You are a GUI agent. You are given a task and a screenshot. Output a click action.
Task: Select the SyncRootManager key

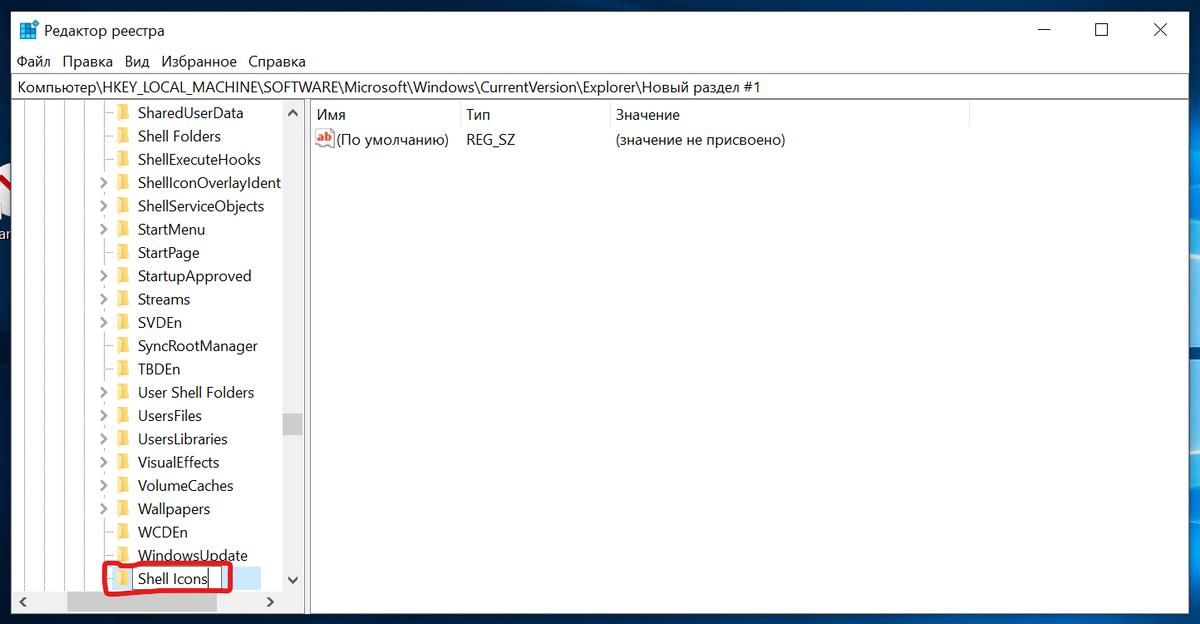[x=197, y=346]
